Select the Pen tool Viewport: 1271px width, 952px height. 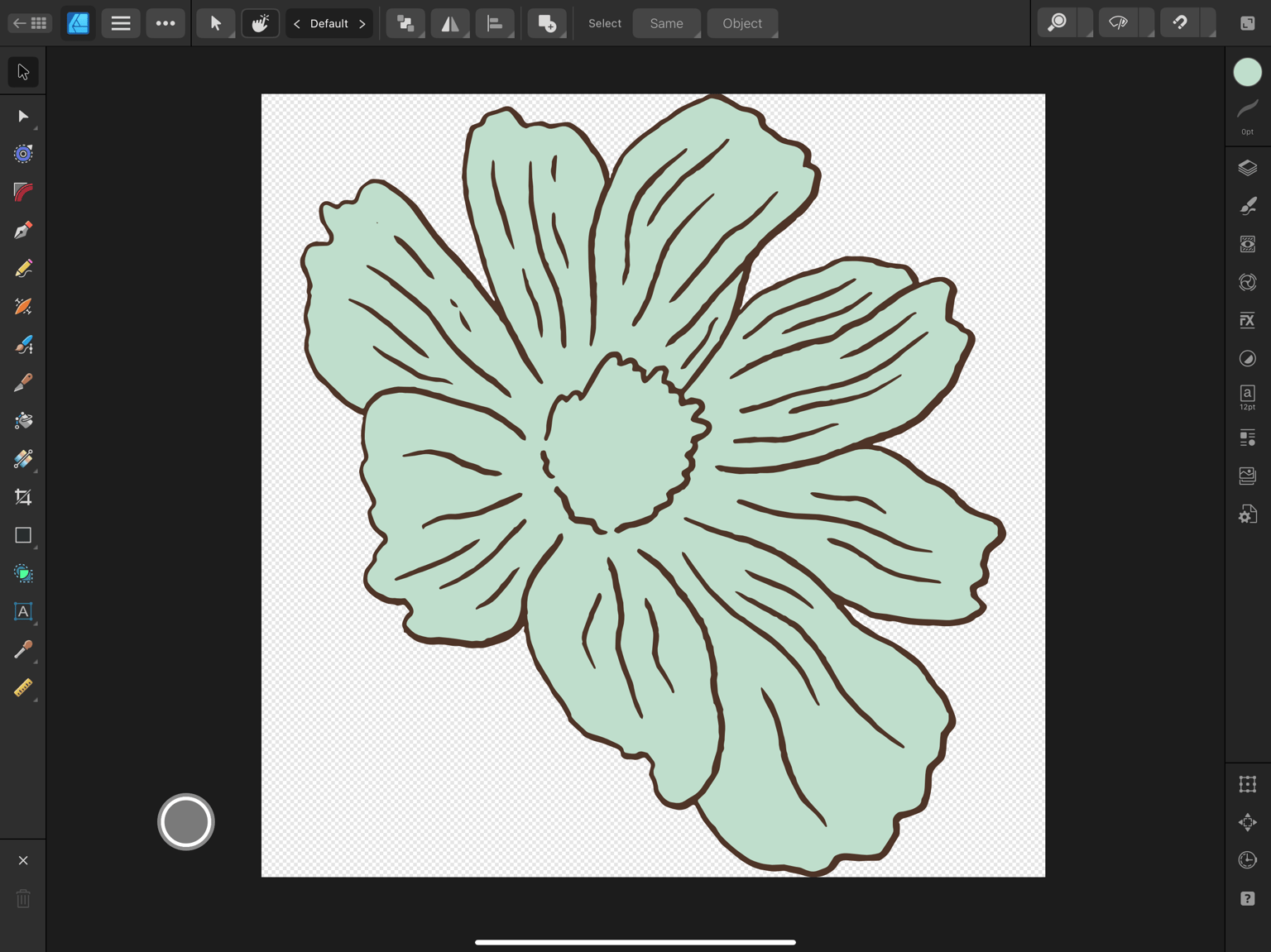pyautogui.click(x=23, y=230)
